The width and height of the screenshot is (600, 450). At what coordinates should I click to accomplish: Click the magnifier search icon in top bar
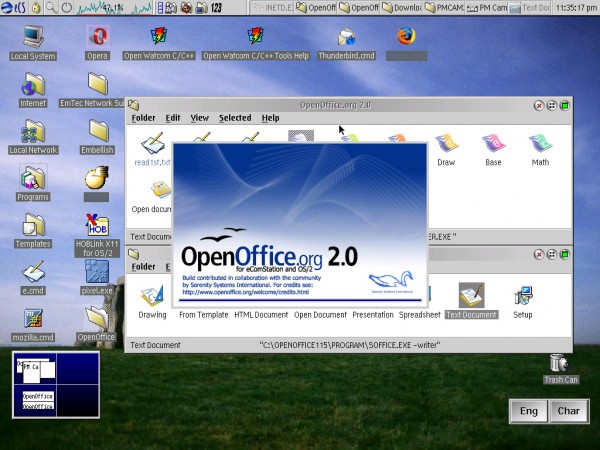pyautogui.click(x=51, y=8)
